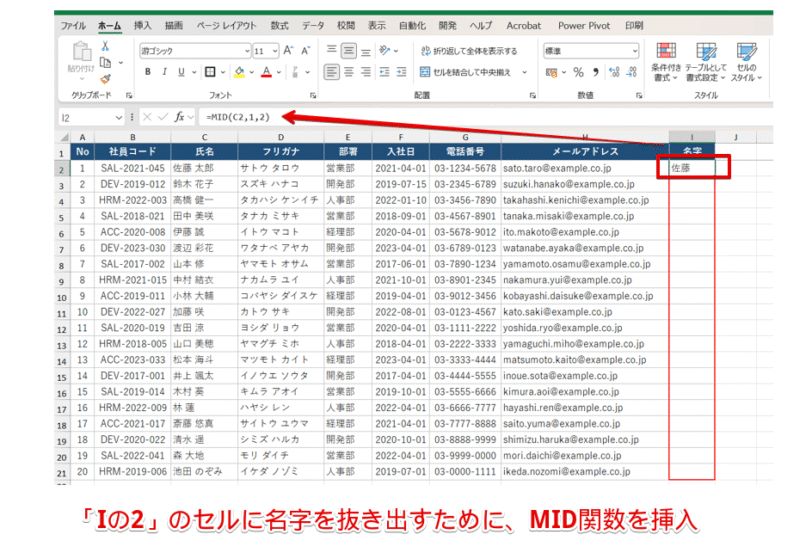Screen dimensions: 812x559
Task: Click the text orientation icon
Action: 384,50
